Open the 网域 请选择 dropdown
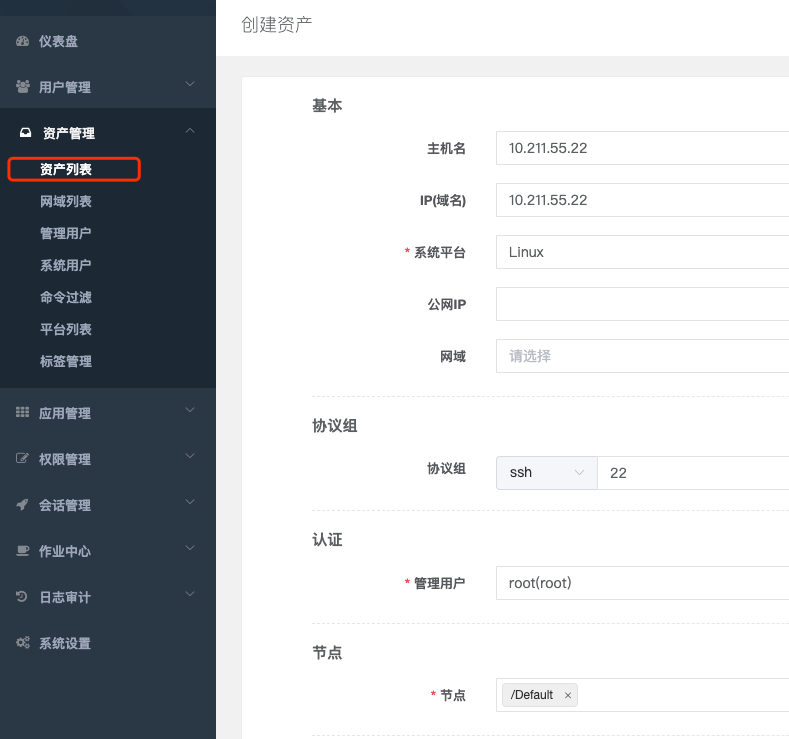The width and height of the screenshot is (789, 739). 642,356
